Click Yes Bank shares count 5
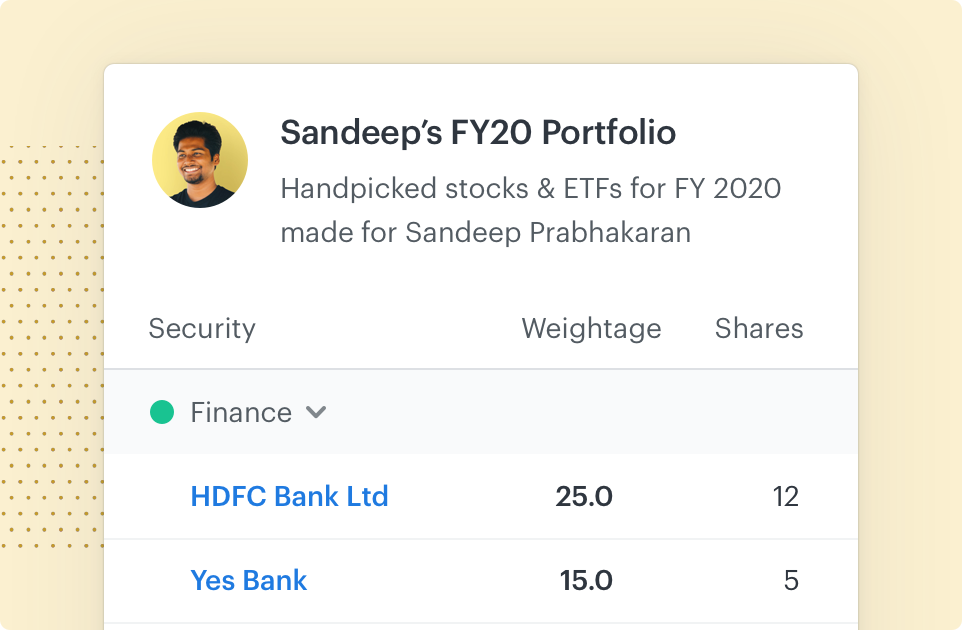The height and width of the screenshot is (630, 962). pos(791,580)
